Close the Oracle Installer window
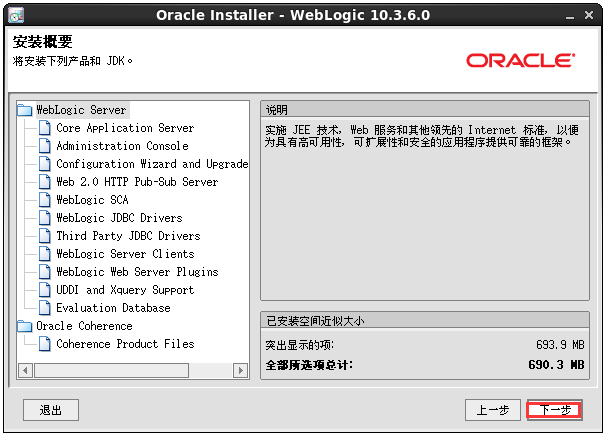The width and height of the screenshot is (608, 438). [x=589, y=15]
